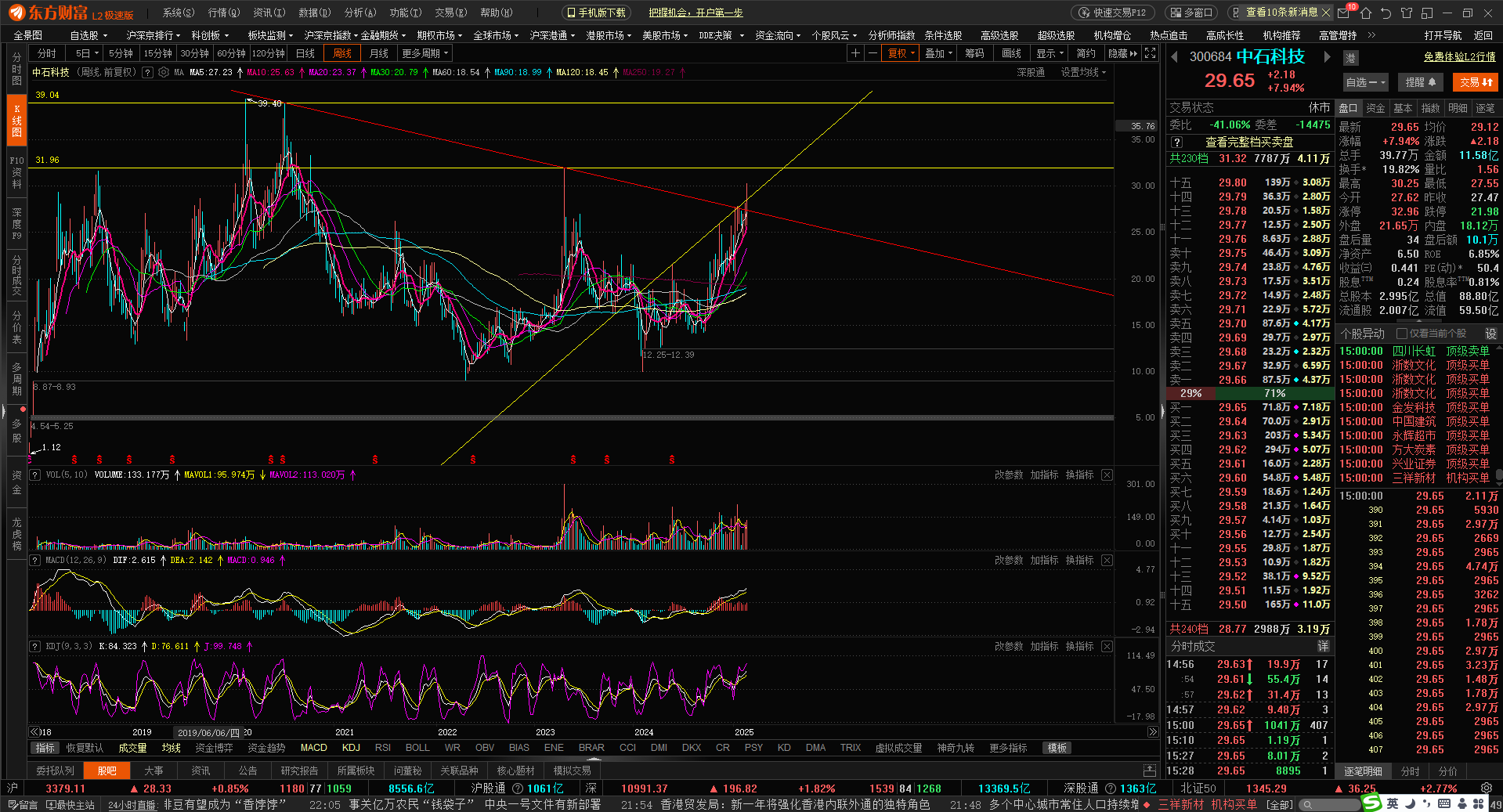Click 提醒 alert button
Viewport: 1503px width, 812px height.
[1421, 82]
